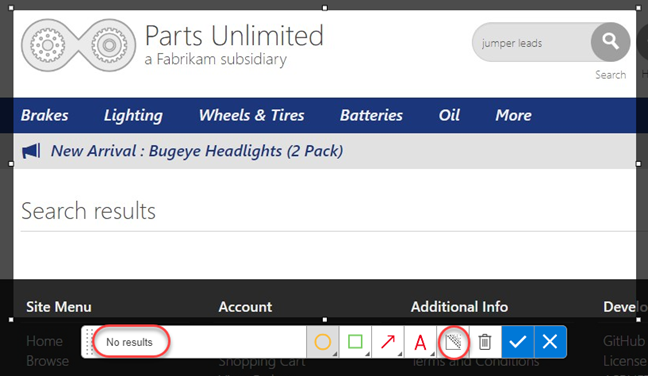Screen dimensions: 648x376
Task: Delete annotation with trash icon
Action: 485,342
